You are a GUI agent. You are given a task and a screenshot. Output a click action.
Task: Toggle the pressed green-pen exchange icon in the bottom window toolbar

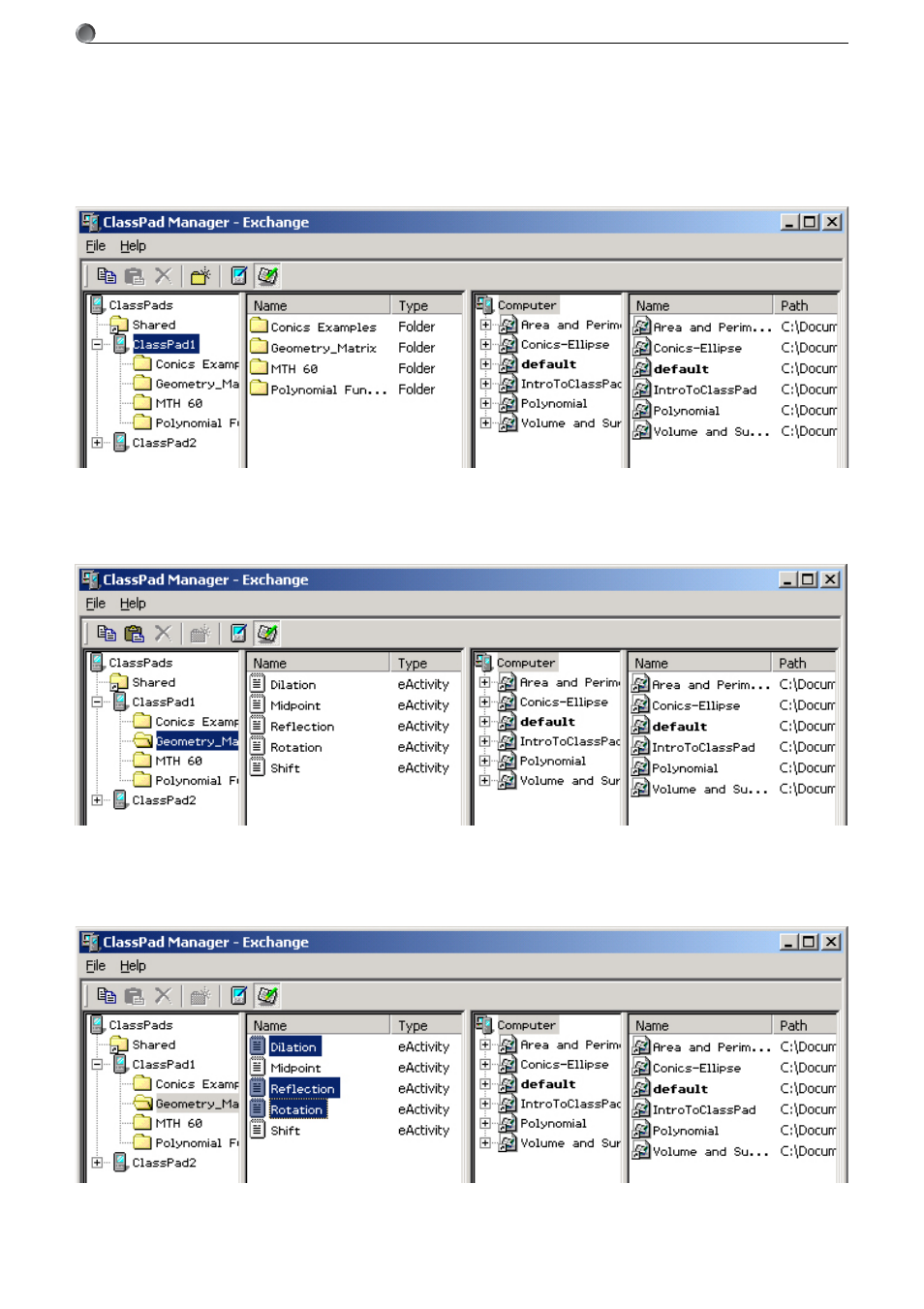(267, 996)
